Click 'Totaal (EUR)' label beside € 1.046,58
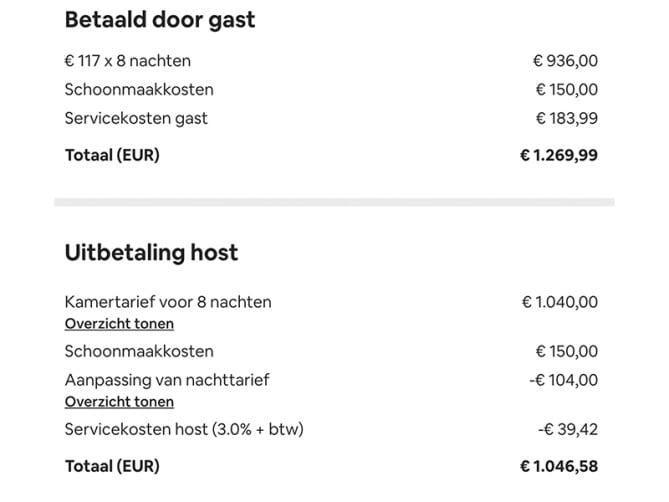The height and width of the screenshot is (502, 669). (x=112, y=466)
